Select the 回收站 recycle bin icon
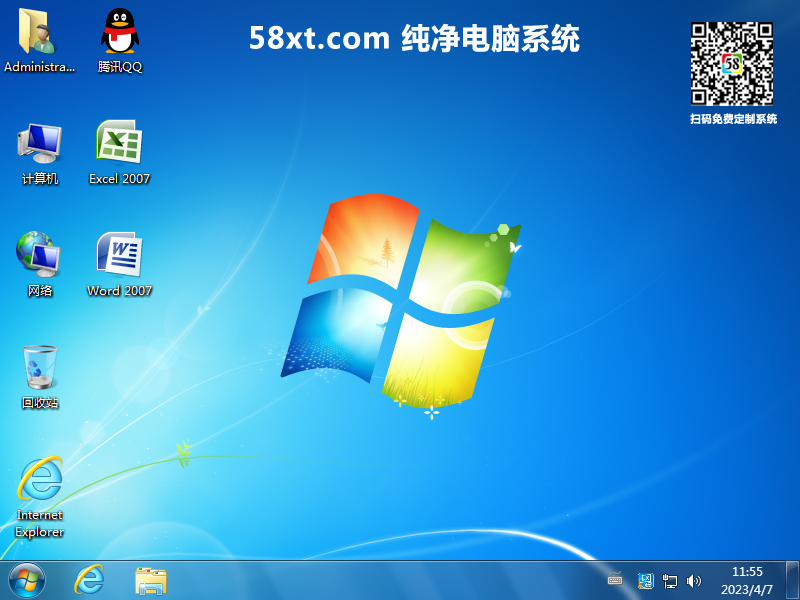 tap(39, 378)
